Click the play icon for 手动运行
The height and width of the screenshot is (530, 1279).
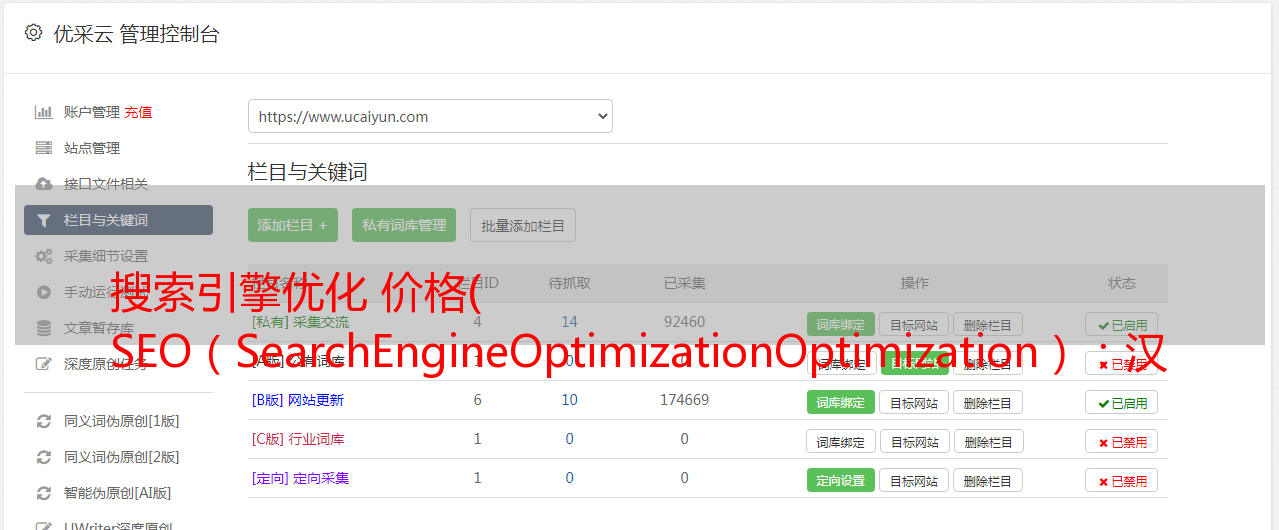pos(43,292)
